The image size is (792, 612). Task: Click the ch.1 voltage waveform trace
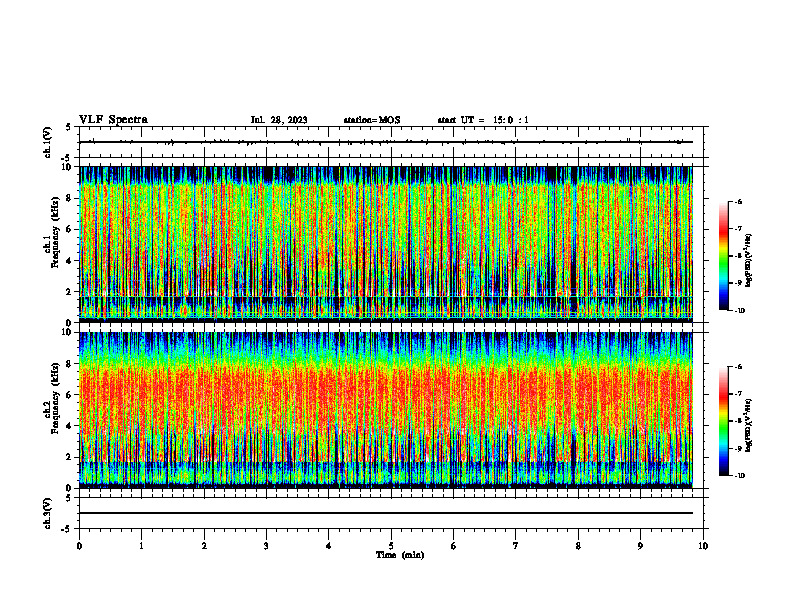pyautogui.click(x=386, y=142)
